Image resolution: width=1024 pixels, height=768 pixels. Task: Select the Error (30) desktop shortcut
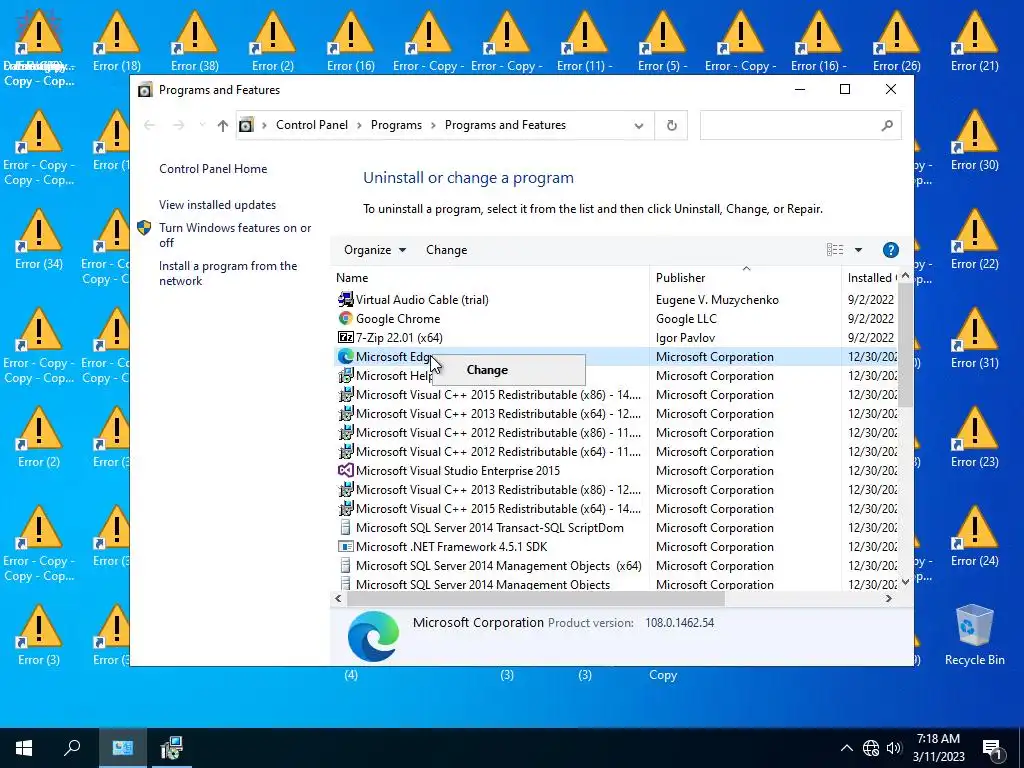tap(974, 140)
